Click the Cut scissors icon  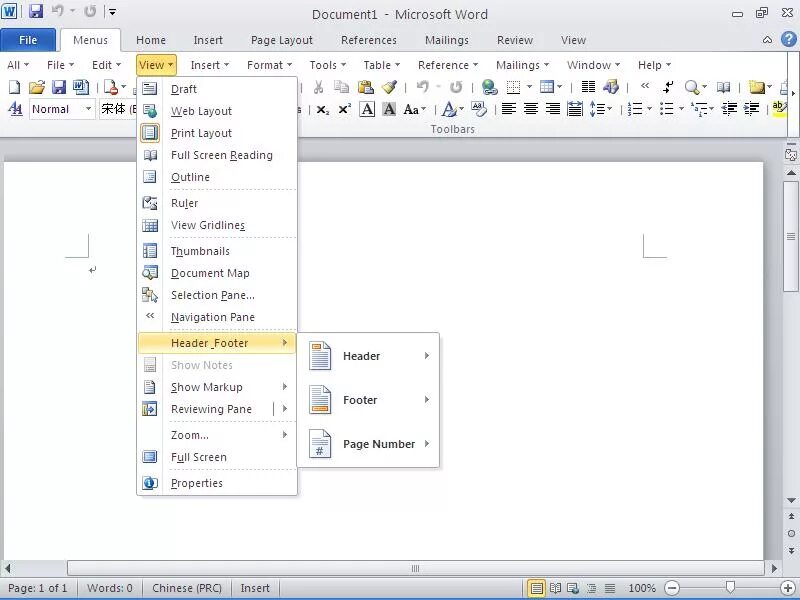click(318, 87)
